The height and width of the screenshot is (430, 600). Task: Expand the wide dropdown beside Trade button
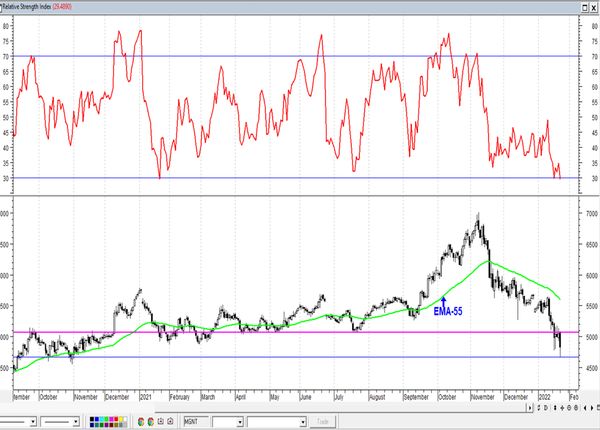[x=304, y=421]
